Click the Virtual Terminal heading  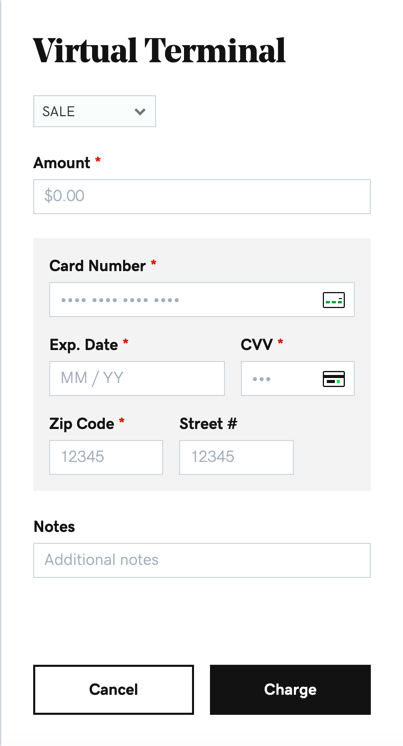[159, 50]
